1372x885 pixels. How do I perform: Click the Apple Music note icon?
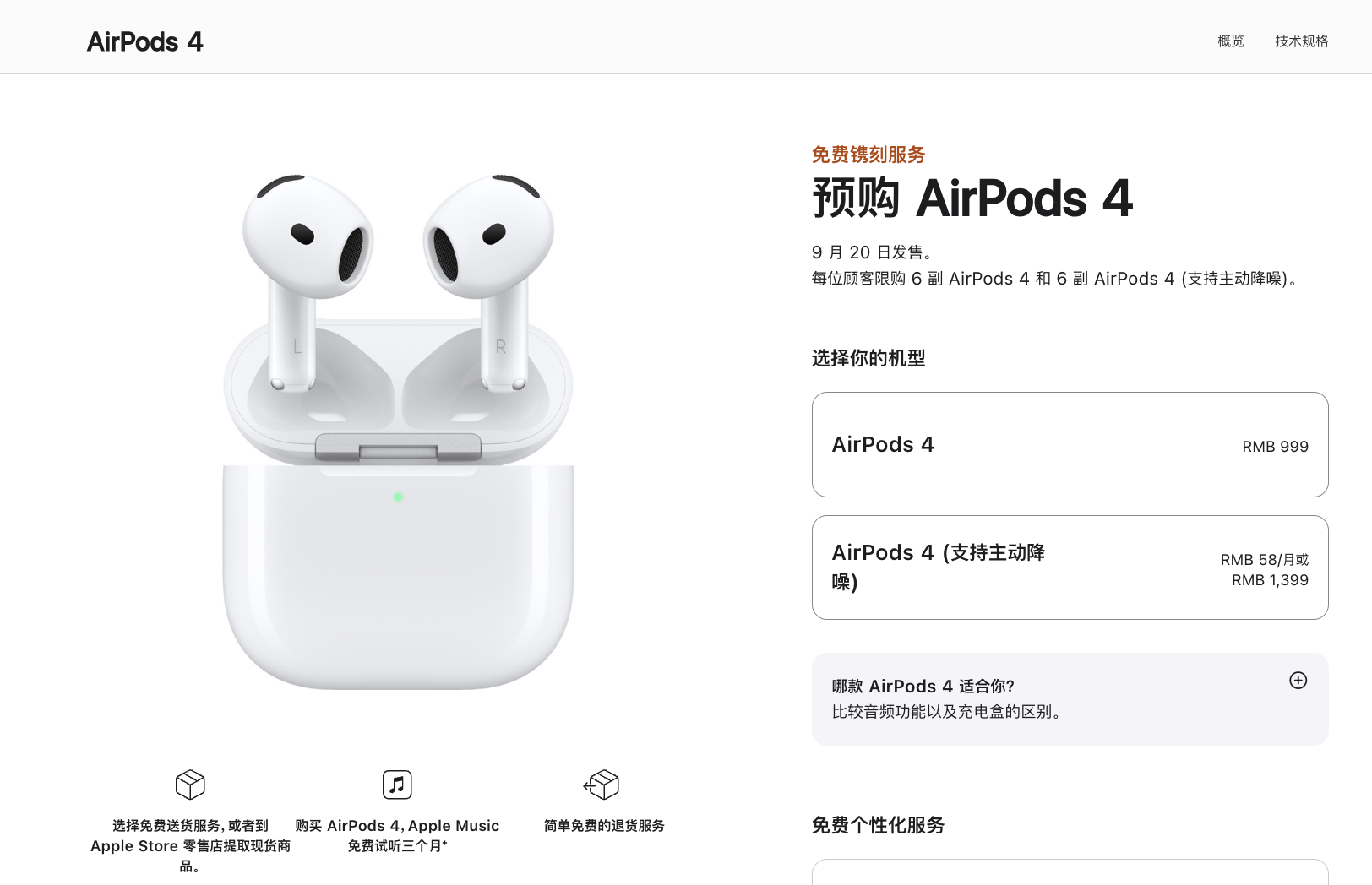(397, 785)
